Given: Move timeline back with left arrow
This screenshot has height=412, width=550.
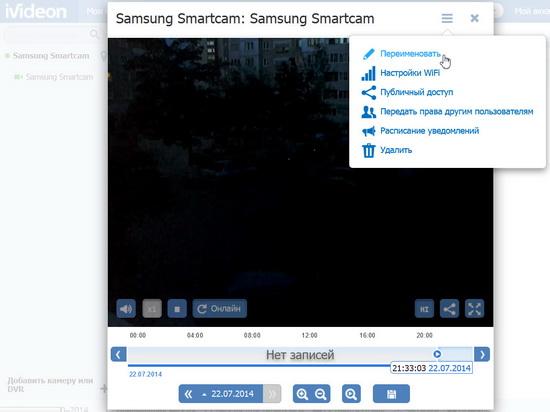Looking at the screenshot, I should pos(119,354).
